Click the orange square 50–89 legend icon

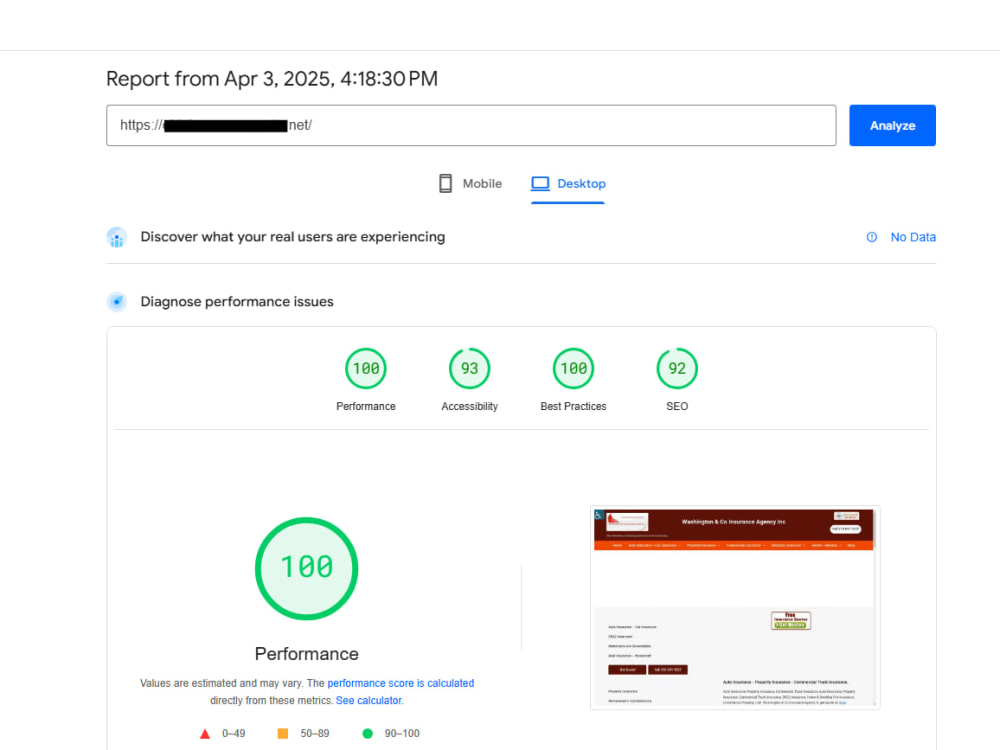pyautogui.click(x=283, y=733)
